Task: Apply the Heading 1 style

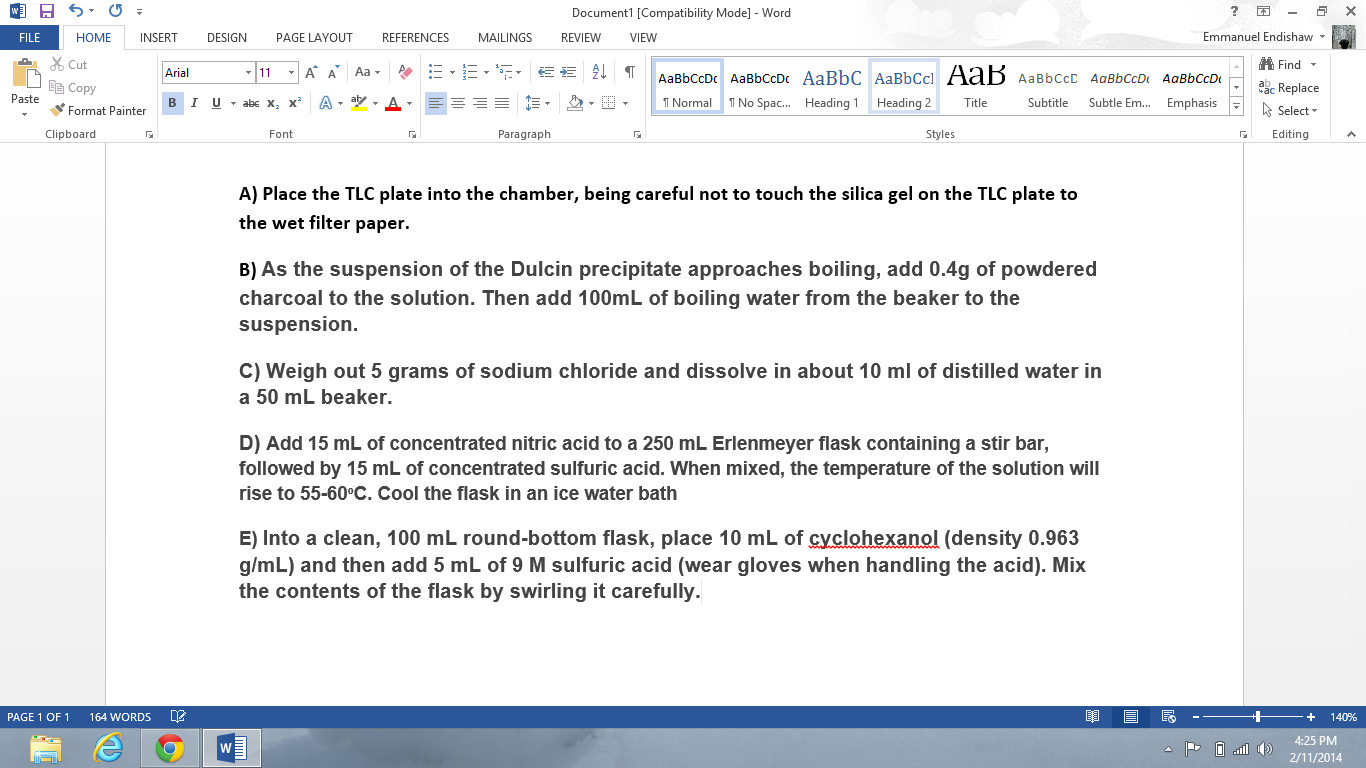Action: click(x=832, y=87)
